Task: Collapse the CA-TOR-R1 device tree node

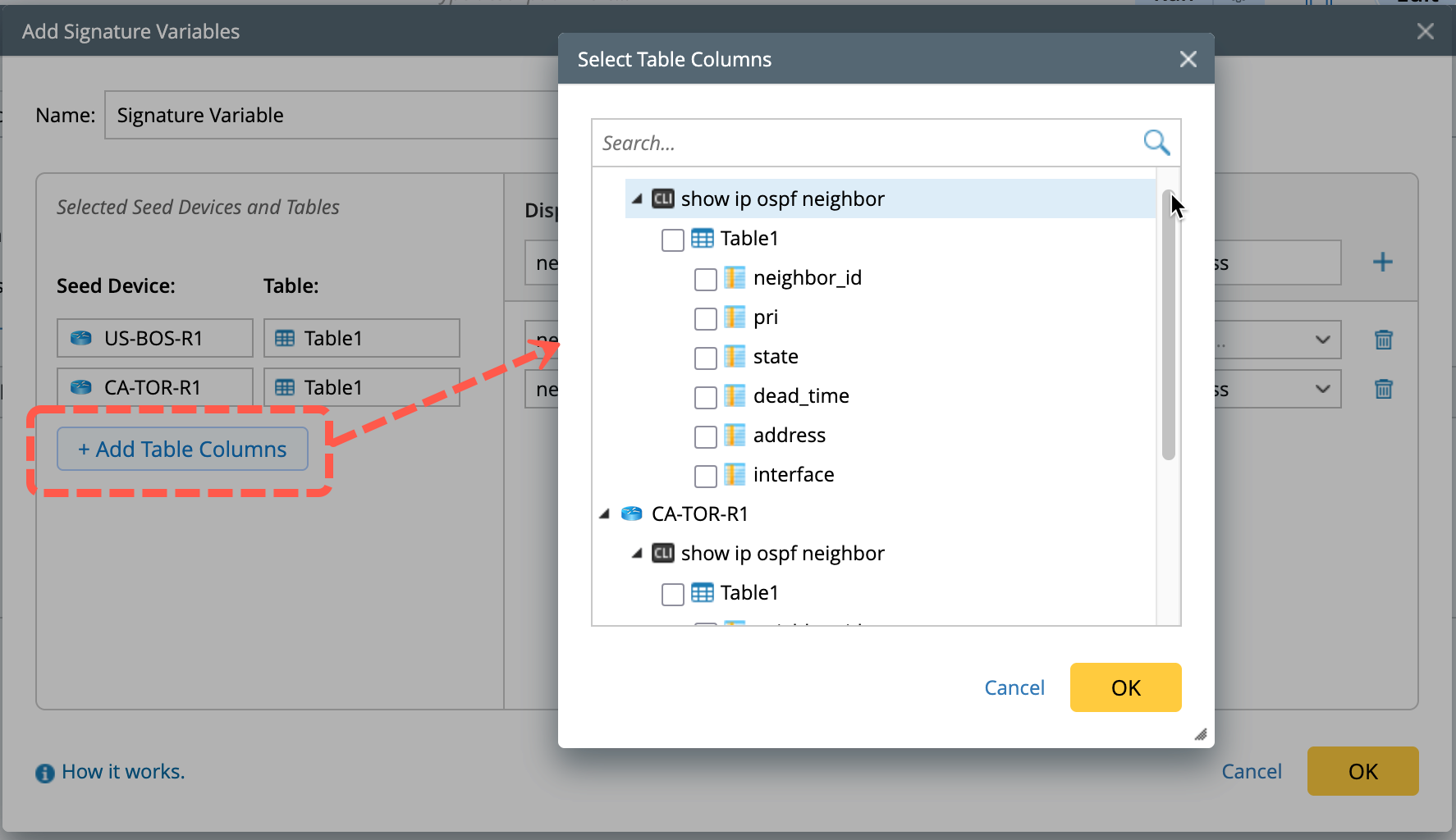Action: pyautogui.click(x=605, y=514)
